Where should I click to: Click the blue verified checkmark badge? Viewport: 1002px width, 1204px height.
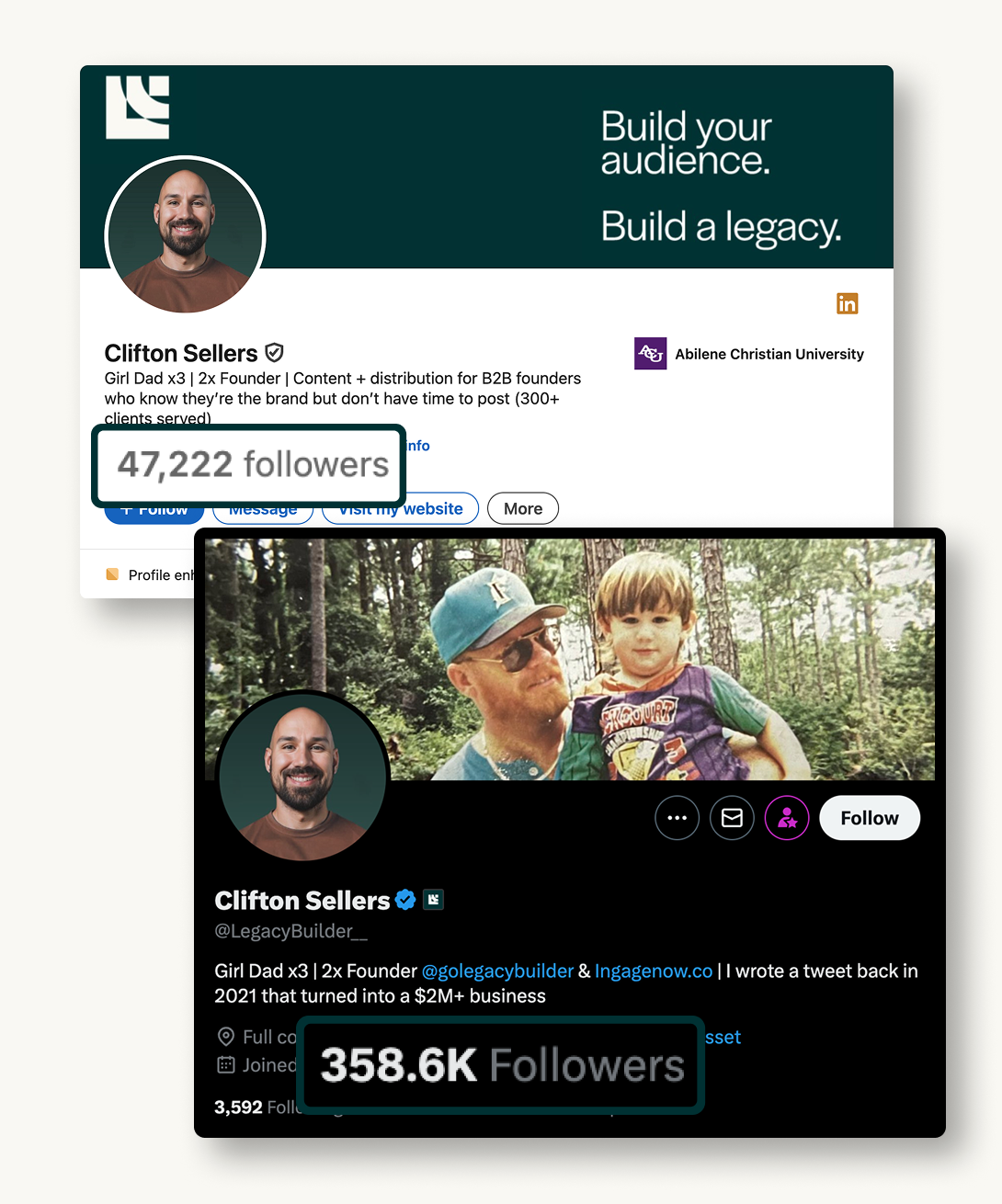[405, 900]
